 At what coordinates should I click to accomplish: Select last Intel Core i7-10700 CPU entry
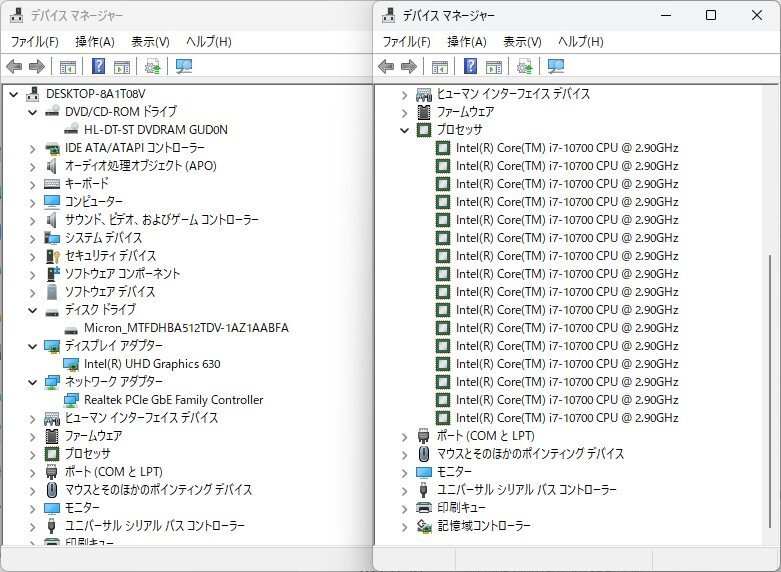pyautogui.click(x=567, y=418)
